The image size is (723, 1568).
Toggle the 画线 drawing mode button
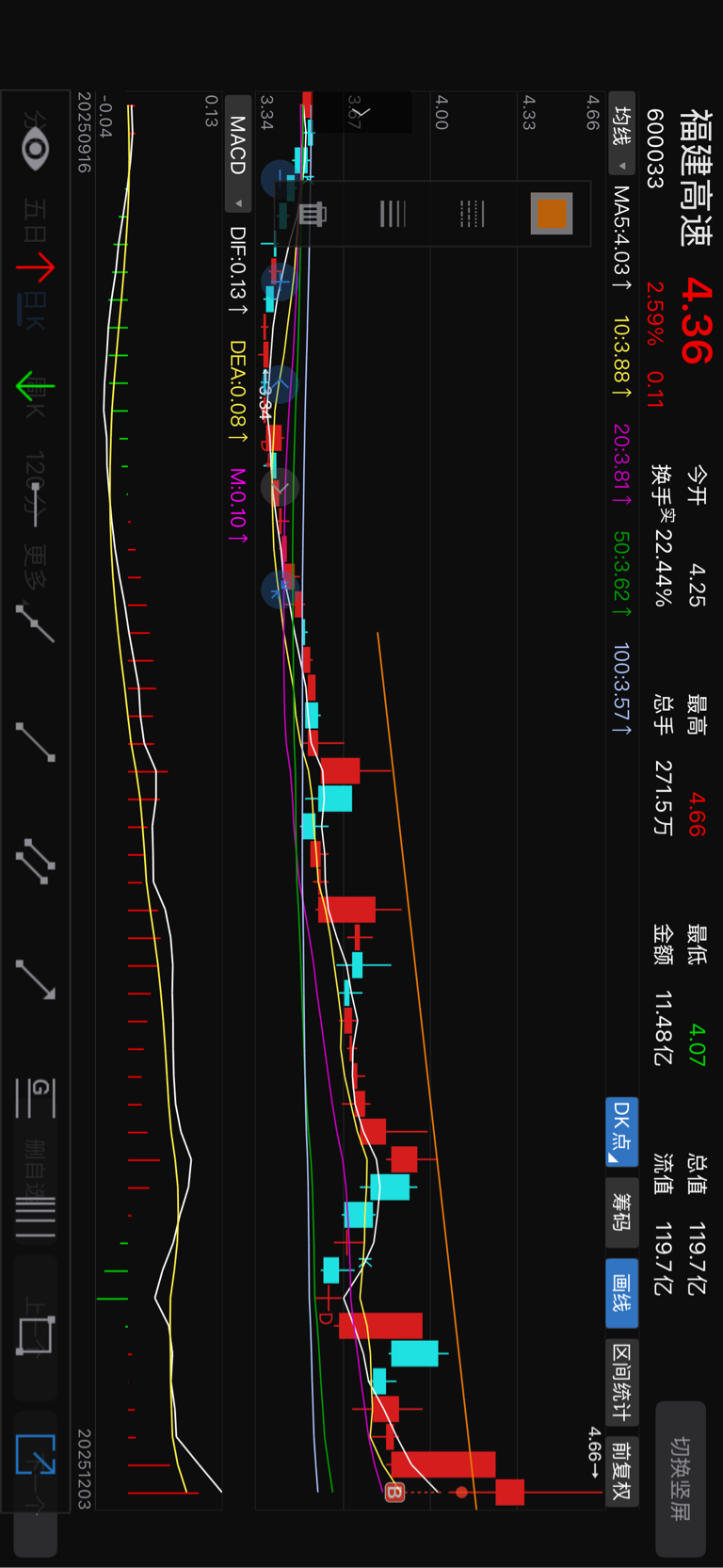pyautogui.click(x=621, y=1293)
